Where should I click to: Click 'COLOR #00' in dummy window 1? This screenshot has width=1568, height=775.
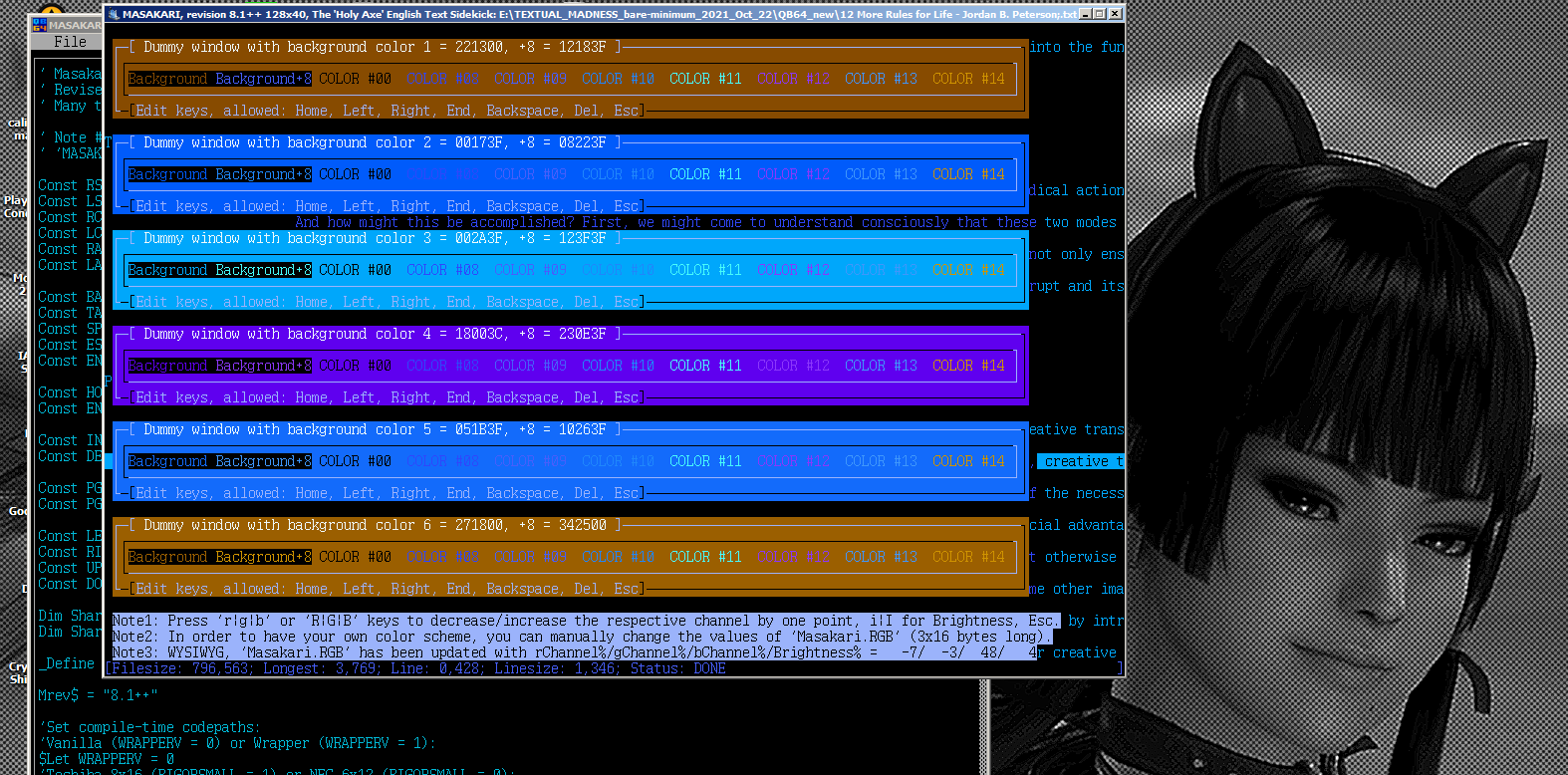tap(355, 79)
